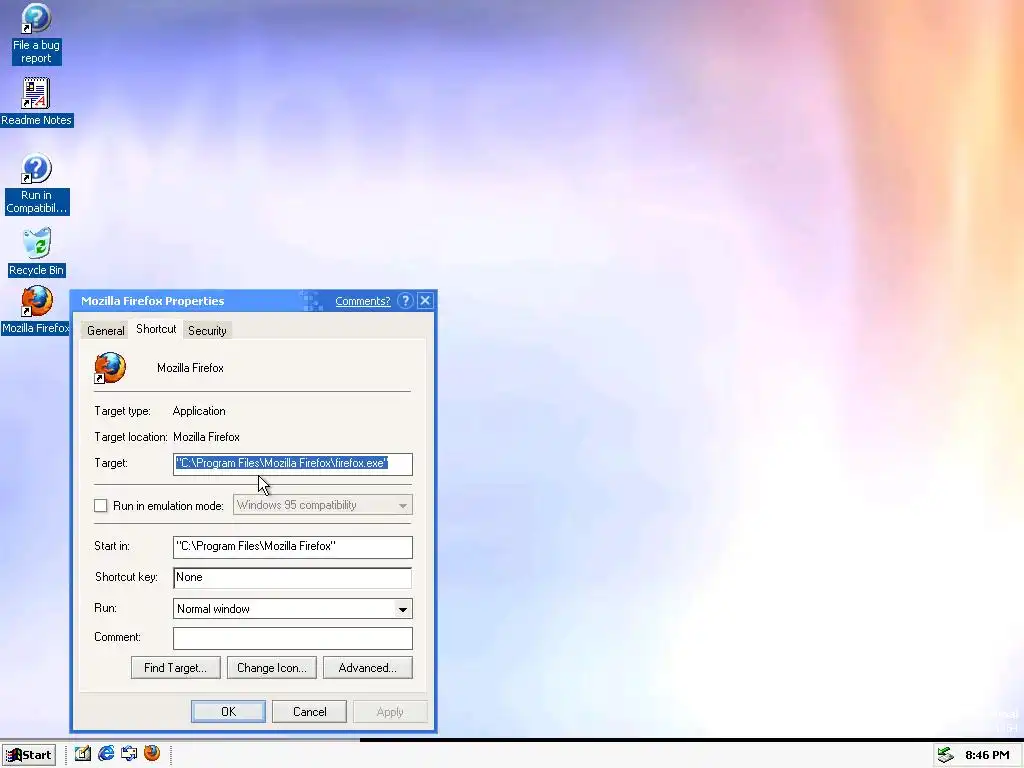The image size is (1024, 768).
Task: Click the Application target type text
Action: (199, 411)
